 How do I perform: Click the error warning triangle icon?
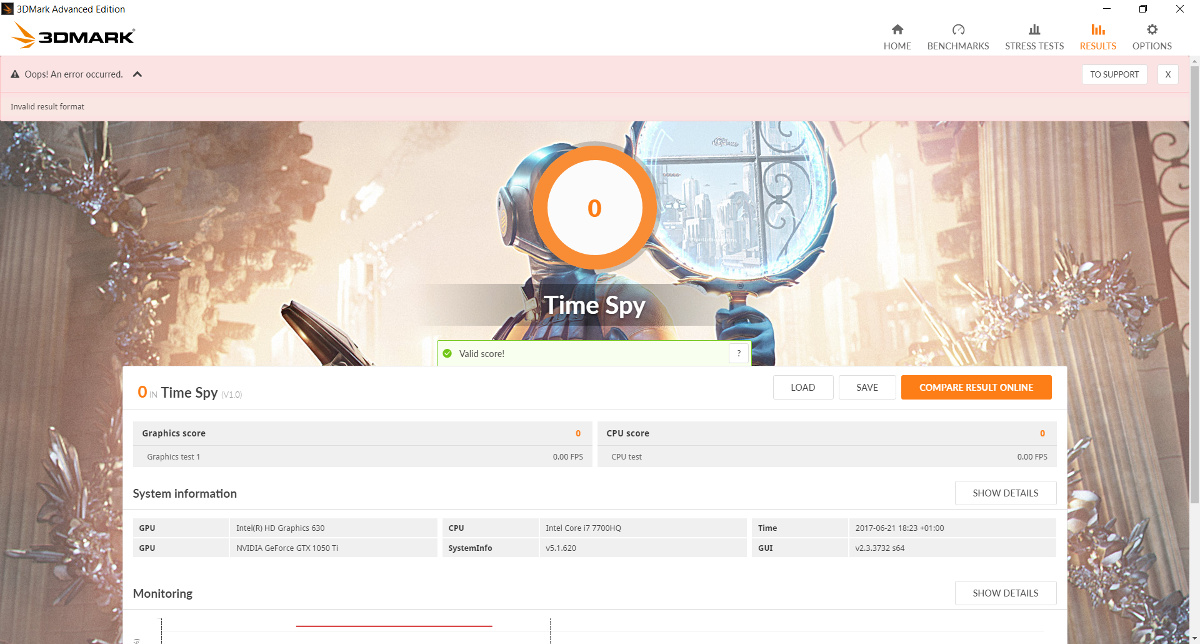coord(16,74)
